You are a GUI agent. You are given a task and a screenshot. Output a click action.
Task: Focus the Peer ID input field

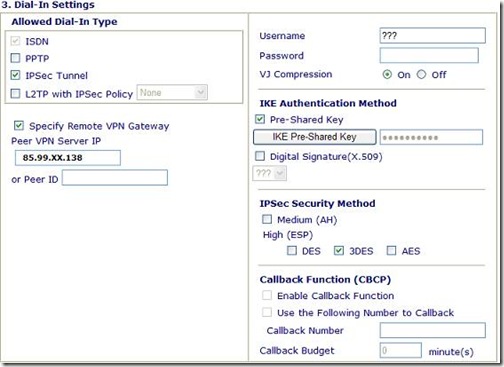click(115, 178)
